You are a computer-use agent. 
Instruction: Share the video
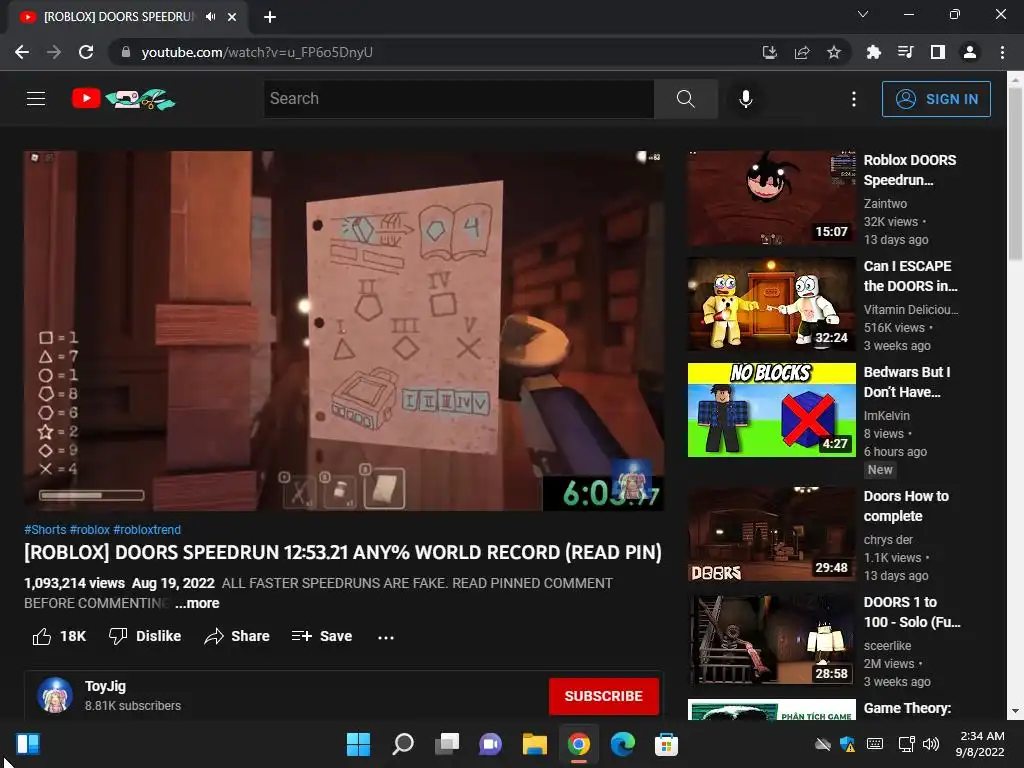tap(236, 636)
